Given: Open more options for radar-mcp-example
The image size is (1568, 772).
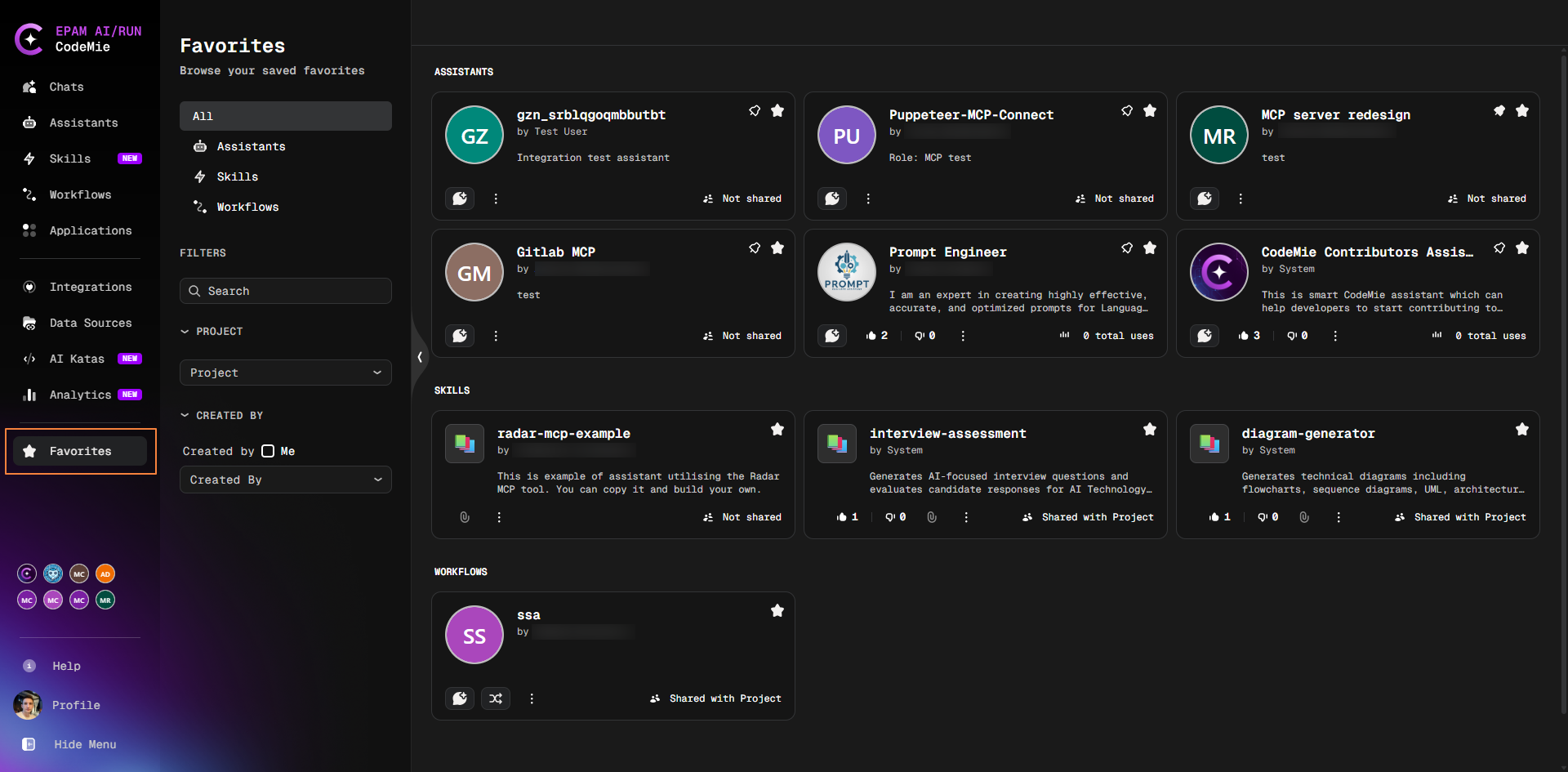Looking at the screenshot, I should 499,517.
